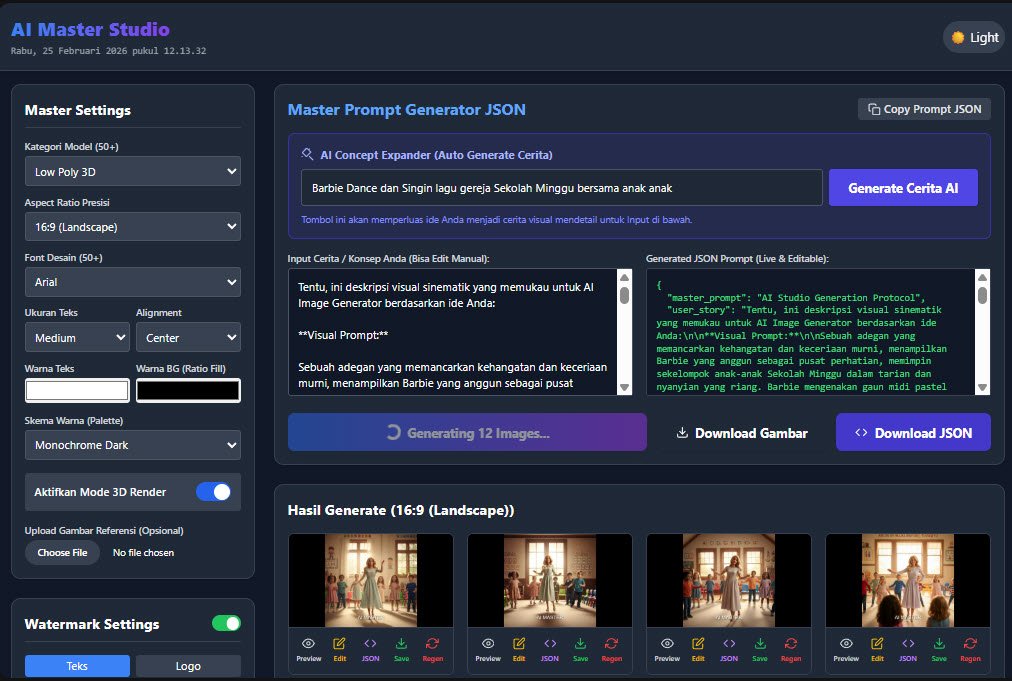1012x681 pixels.
Task: Edit the fourth generated image
Action: pos(877,649)
